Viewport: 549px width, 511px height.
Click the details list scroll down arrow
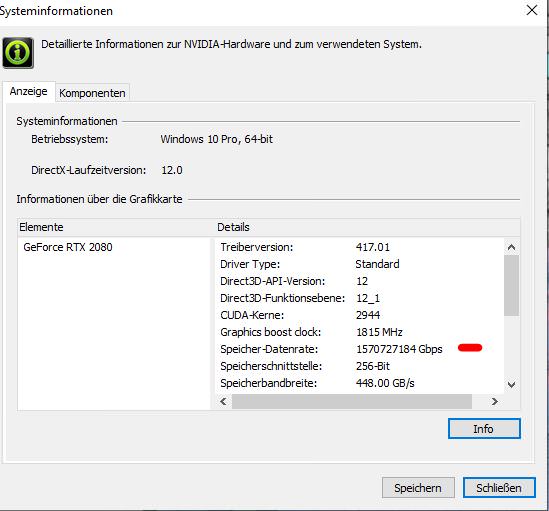[x=511, y=385]
